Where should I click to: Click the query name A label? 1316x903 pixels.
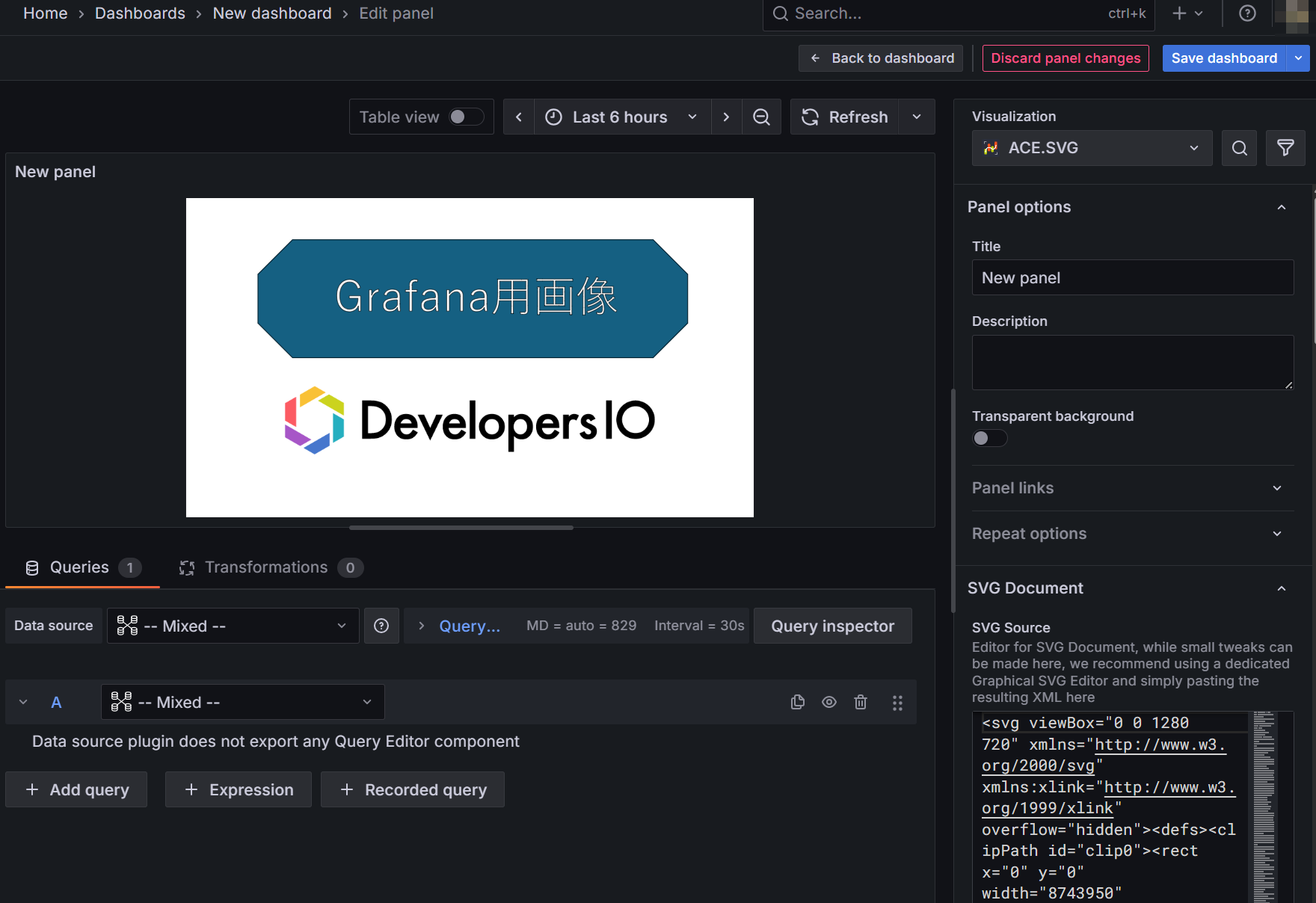56,702
